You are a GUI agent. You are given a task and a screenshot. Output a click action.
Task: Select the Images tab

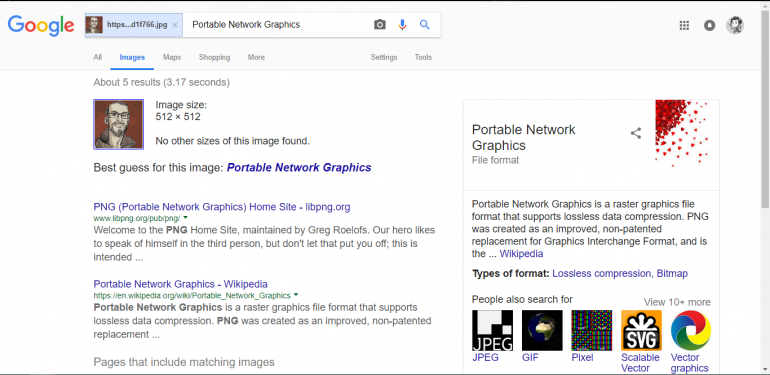pyautogui.click(x=132, y=57)
